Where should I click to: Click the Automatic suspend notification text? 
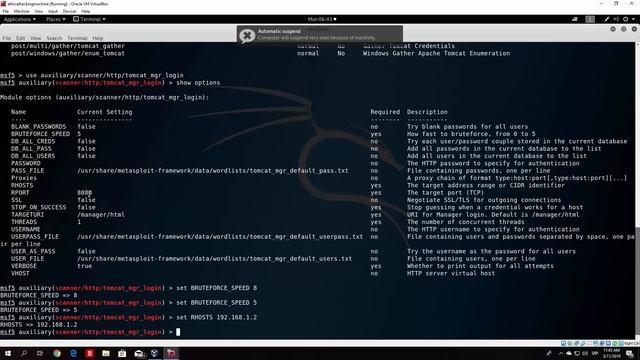316,34
